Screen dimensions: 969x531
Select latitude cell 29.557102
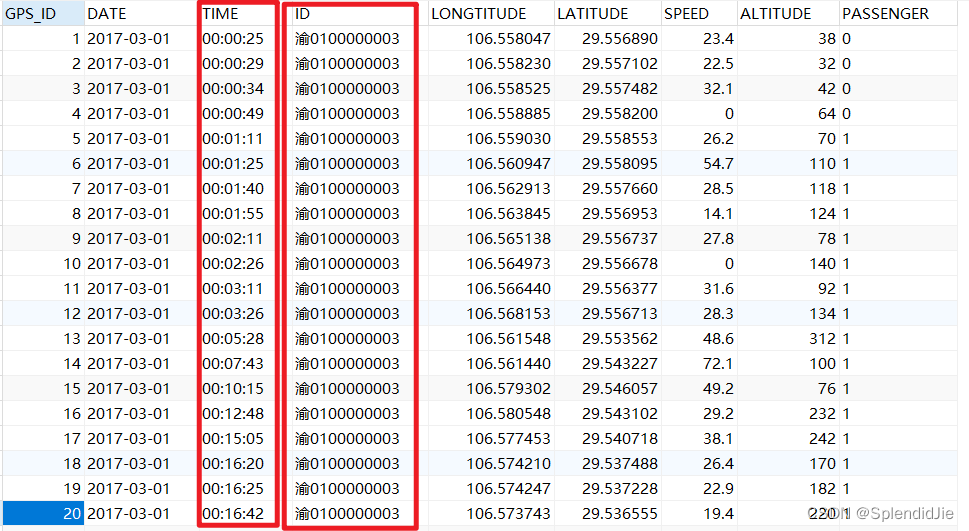point(620,64)
